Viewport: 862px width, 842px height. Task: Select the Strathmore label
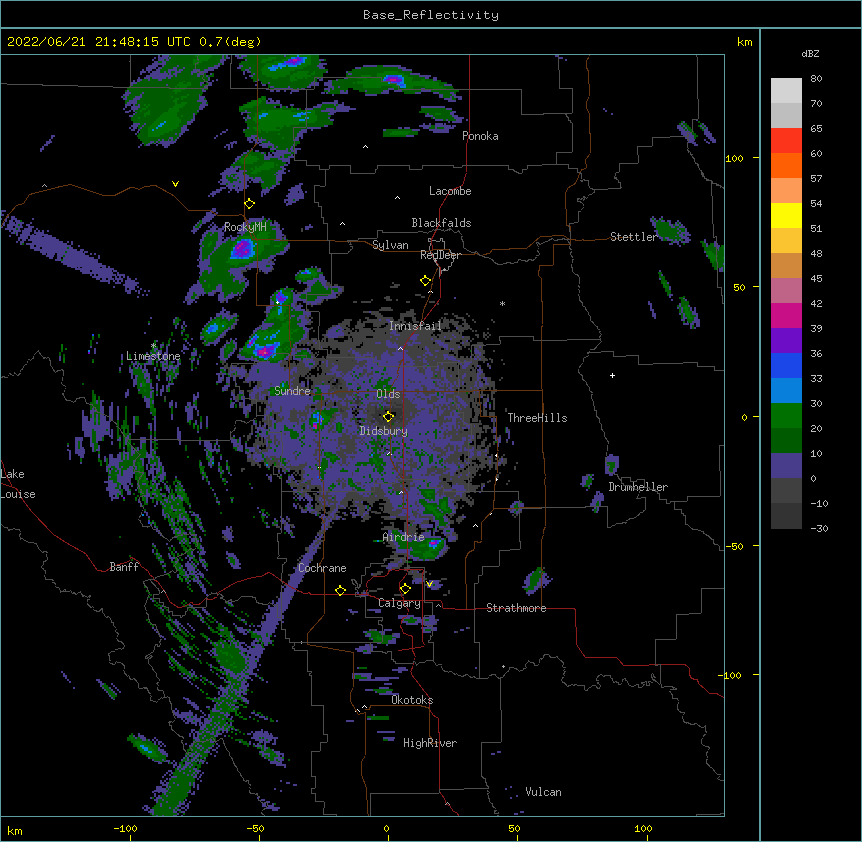tap(516, 608)
